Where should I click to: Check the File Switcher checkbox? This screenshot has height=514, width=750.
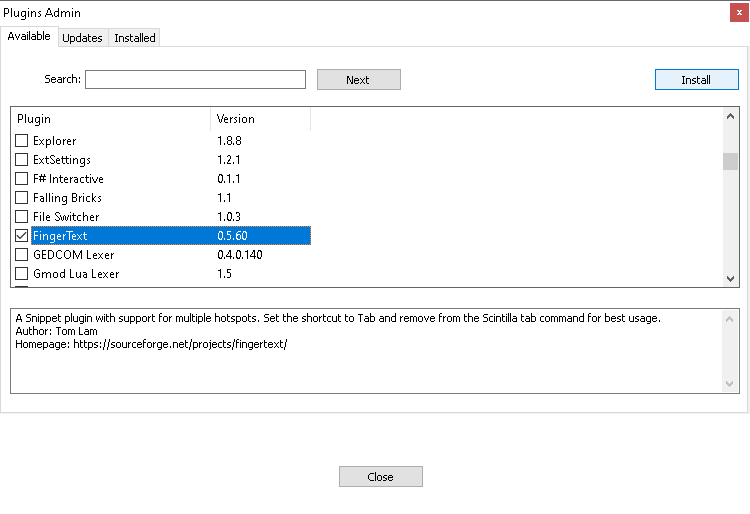(22, 217)
